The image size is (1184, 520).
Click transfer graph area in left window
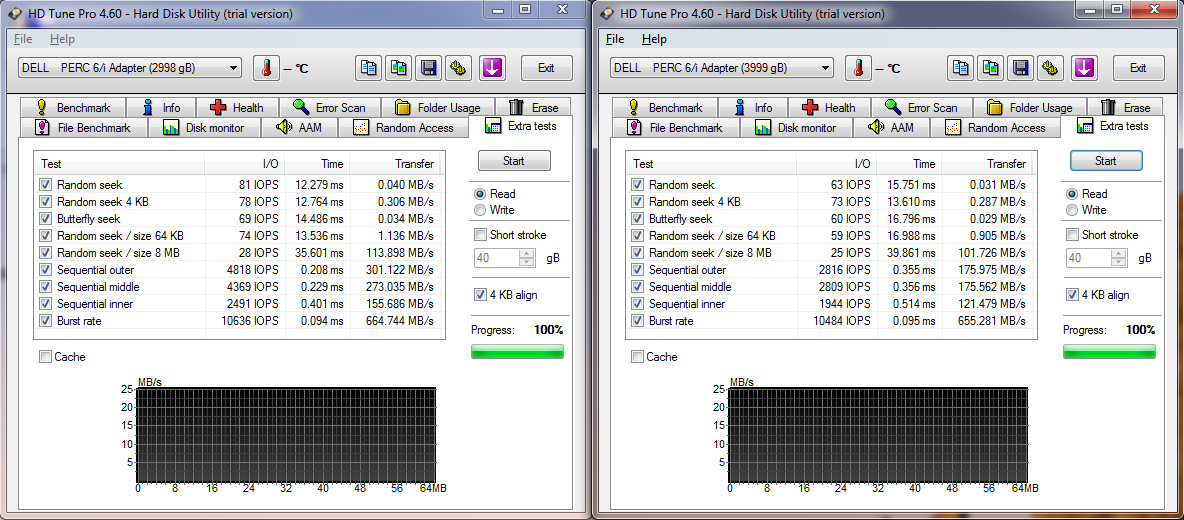click(x=286, y=435)
